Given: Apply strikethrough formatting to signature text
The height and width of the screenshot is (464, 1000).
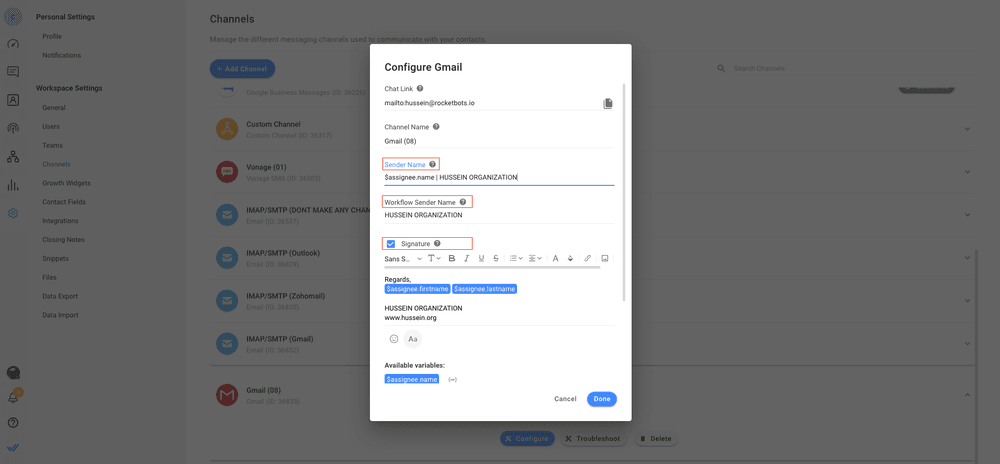Looking at the screenshot, I should (x=496, y=259).
